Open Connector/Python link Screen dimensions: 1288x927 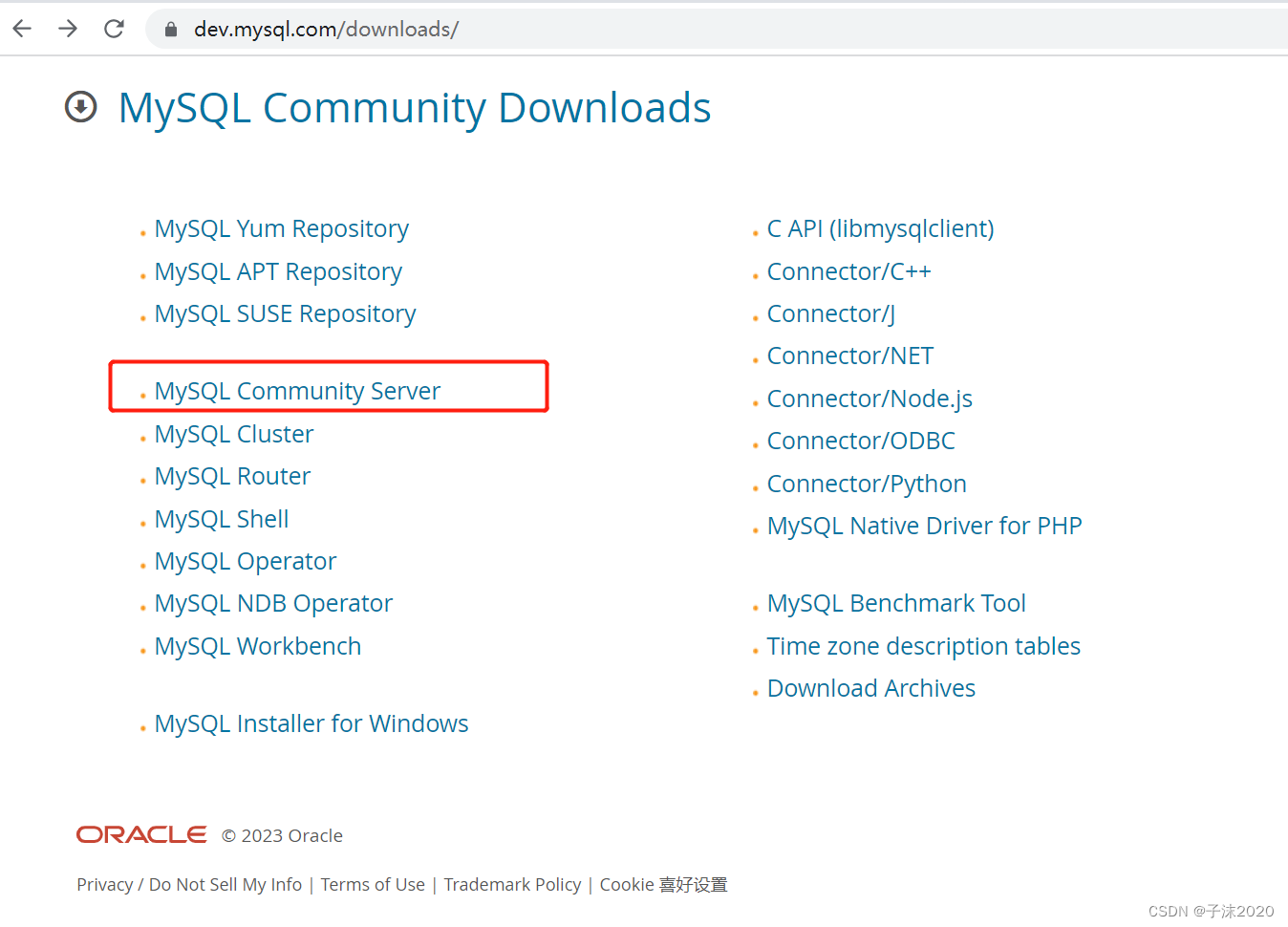pyautogui.click(x=867, y=485)
